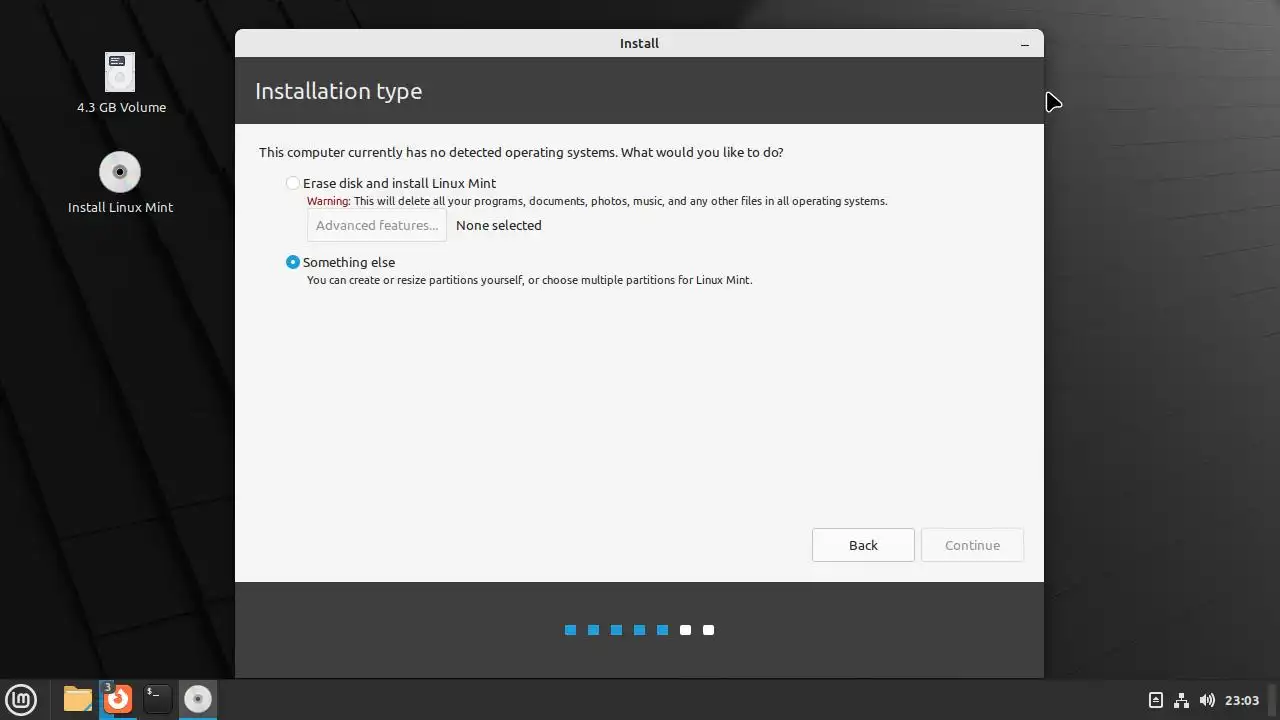Open the Terminal from the panel
This screenshot has width=1280, height=720.
[x=157, y=699]
